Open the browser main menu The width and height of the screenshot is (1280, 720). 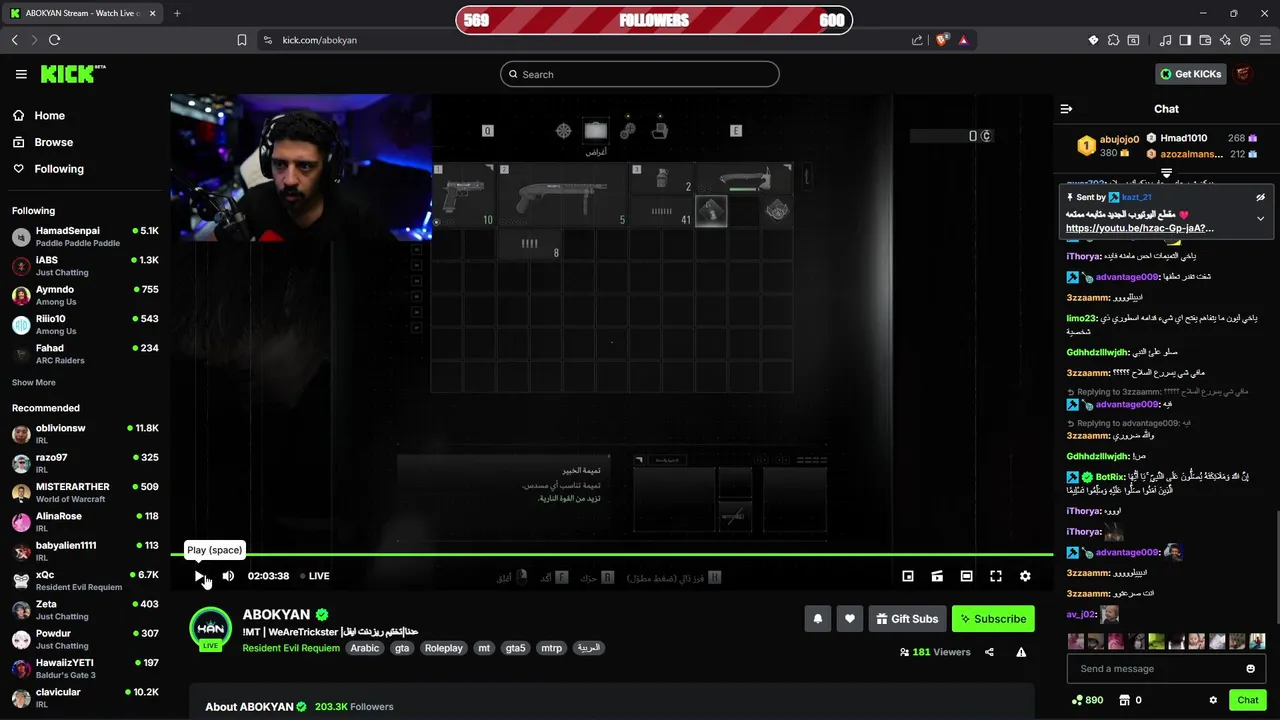[1265, 40]
